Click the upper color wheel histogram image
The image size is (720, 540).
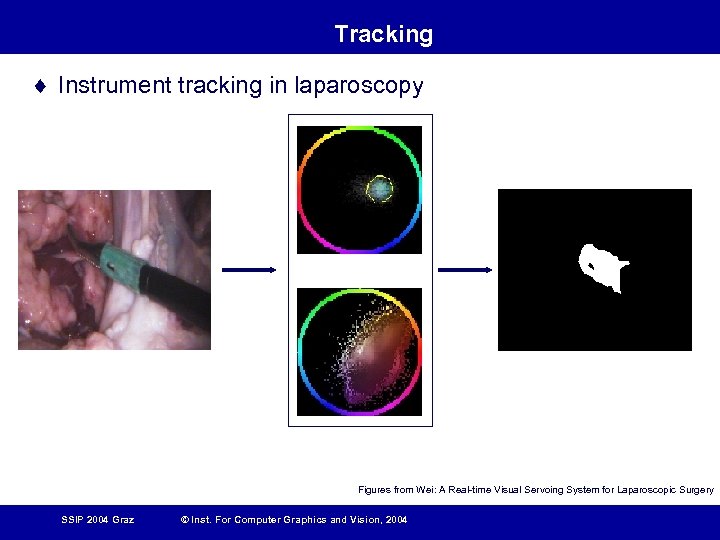pos(359,190)
